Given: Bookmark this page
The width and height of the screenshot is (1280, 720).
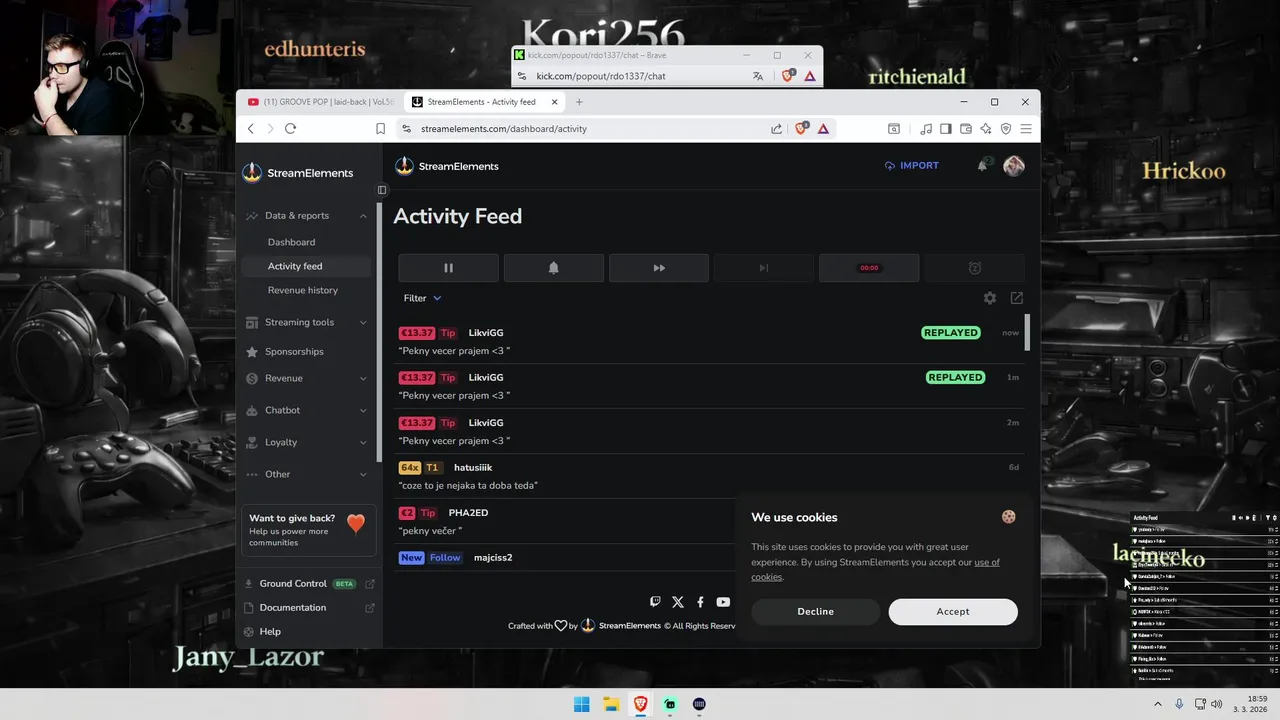Looking at the screenshot, I should coord(381,129).
